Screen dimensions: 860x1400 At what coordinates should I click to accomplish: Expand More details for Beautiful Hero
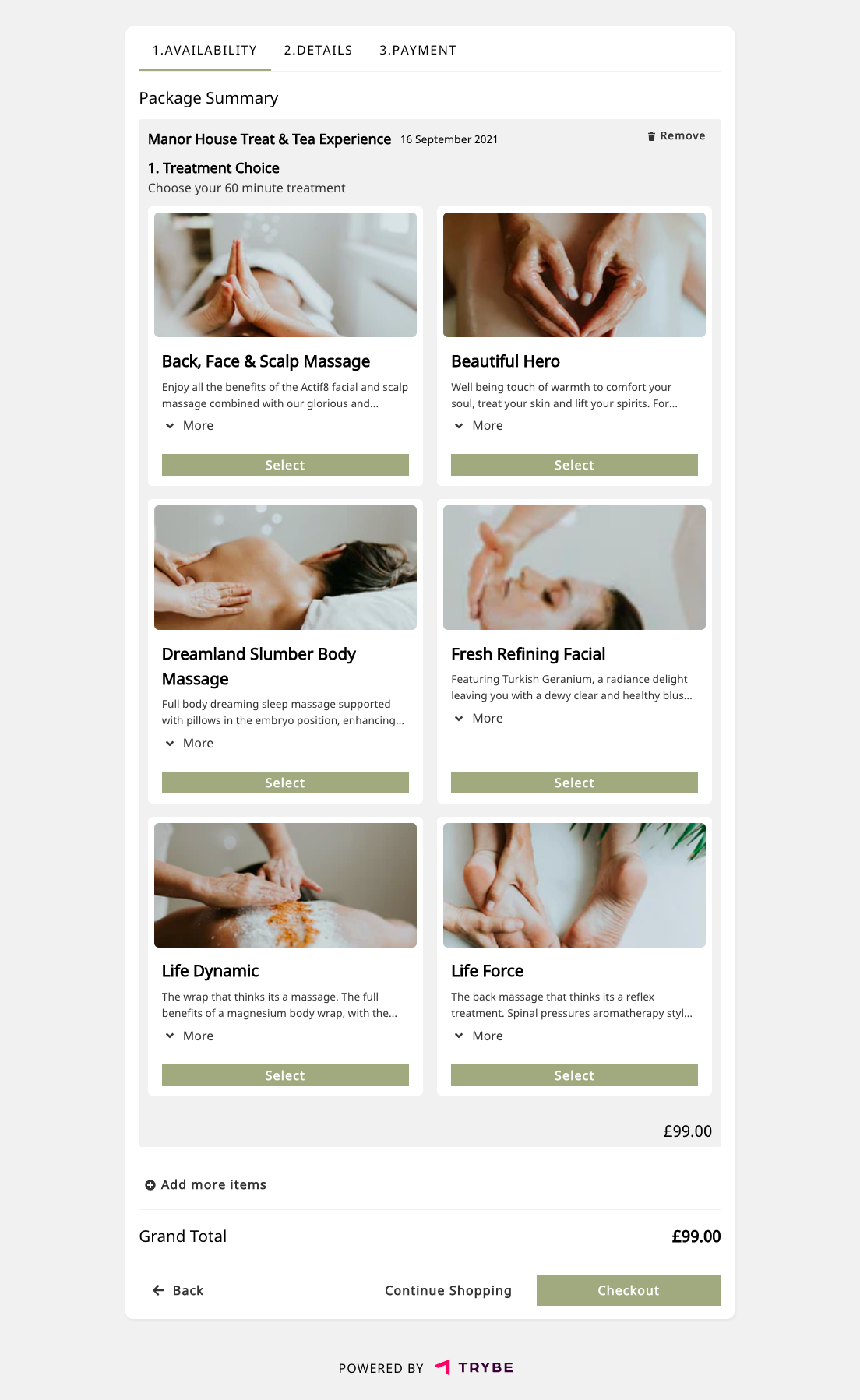click(x=478, y=426)
